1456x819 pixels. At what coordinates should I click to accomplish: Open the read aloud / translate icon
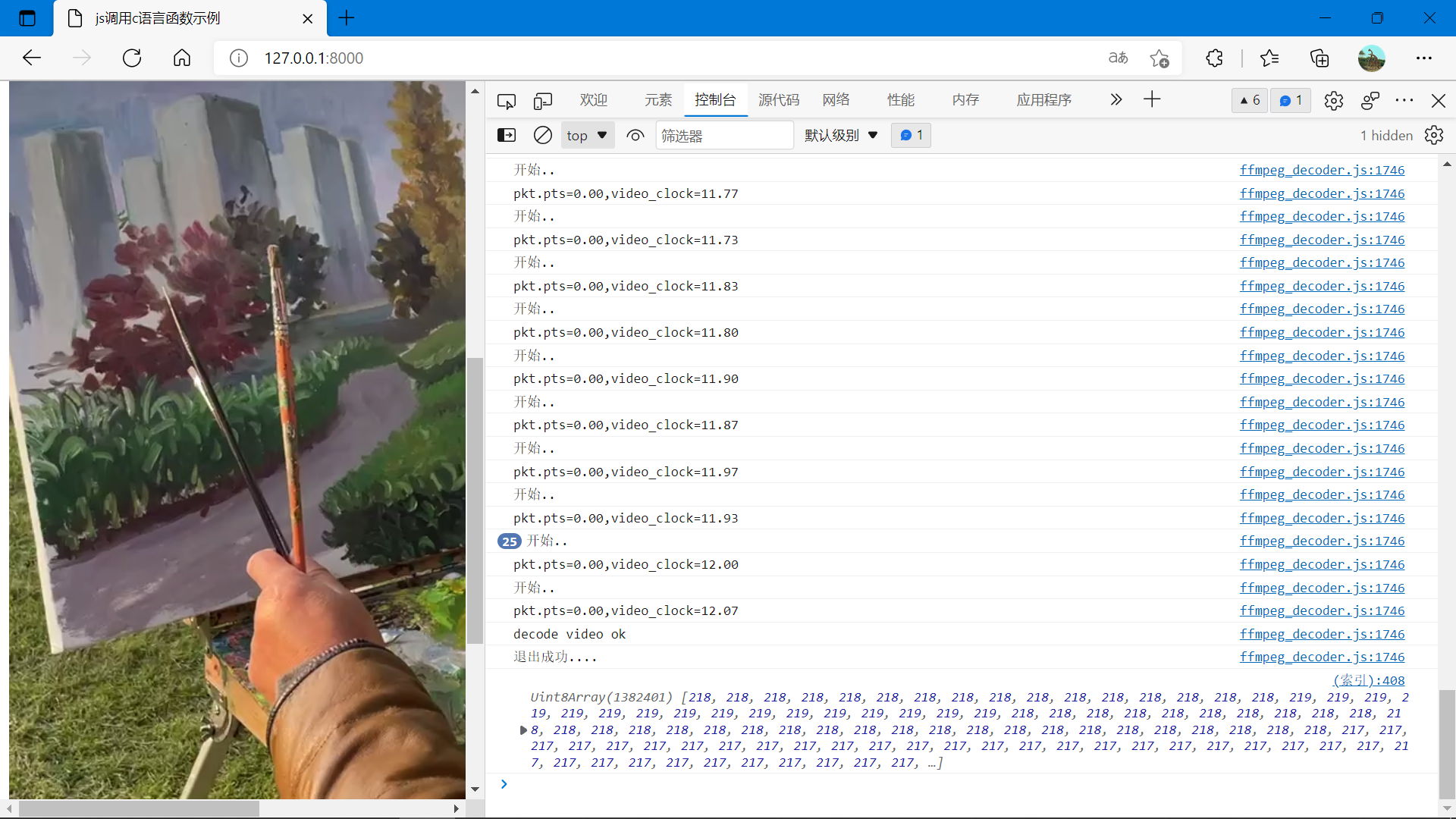click(x=1118, y=58)
